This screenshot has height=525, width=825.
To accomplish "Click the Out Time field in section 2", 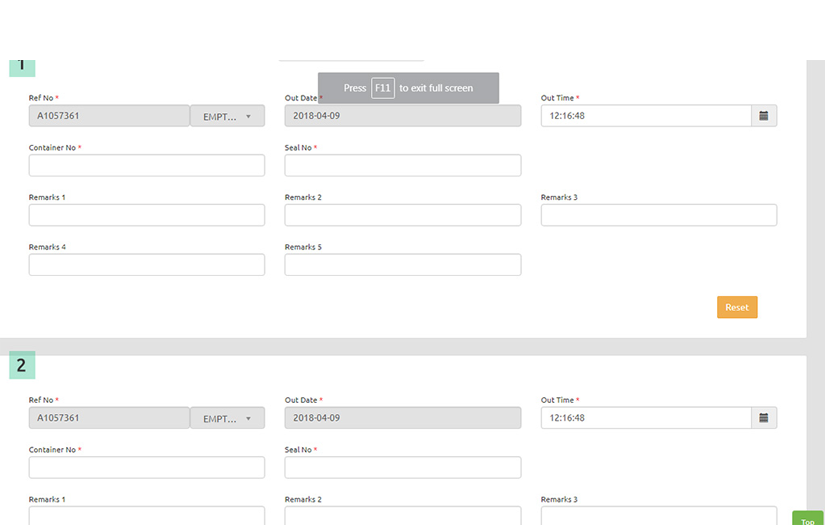I will tap(646, 418).
